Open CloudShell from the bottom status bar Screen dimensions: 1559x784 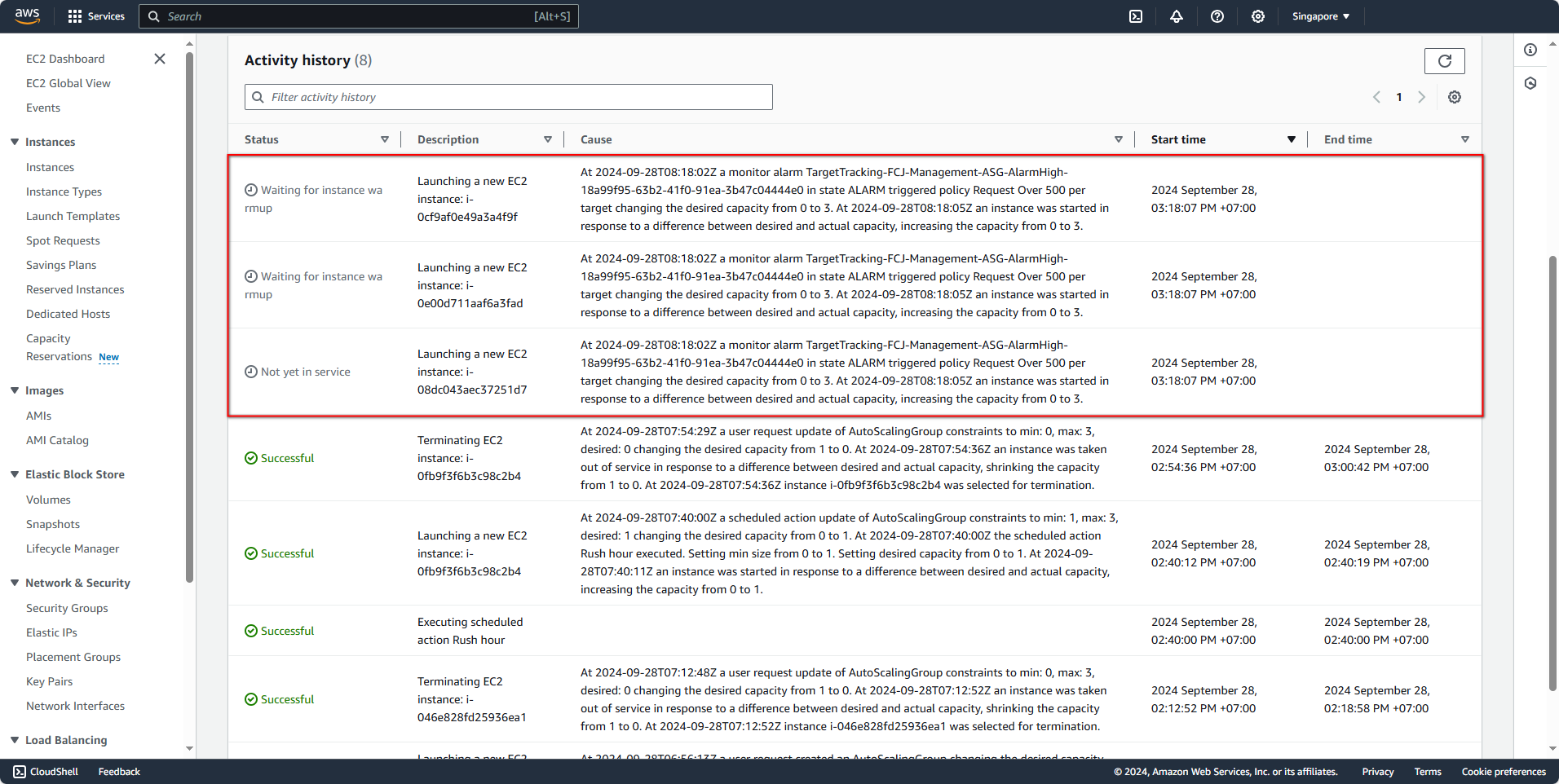45,771
